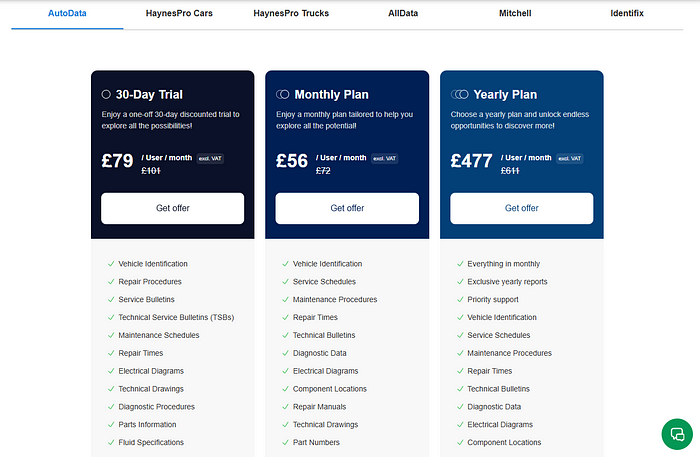Screen dimensions: 700x457
Task: Click the double-circle icon beside Monthly Plan
Action: (x=283, y=94)
